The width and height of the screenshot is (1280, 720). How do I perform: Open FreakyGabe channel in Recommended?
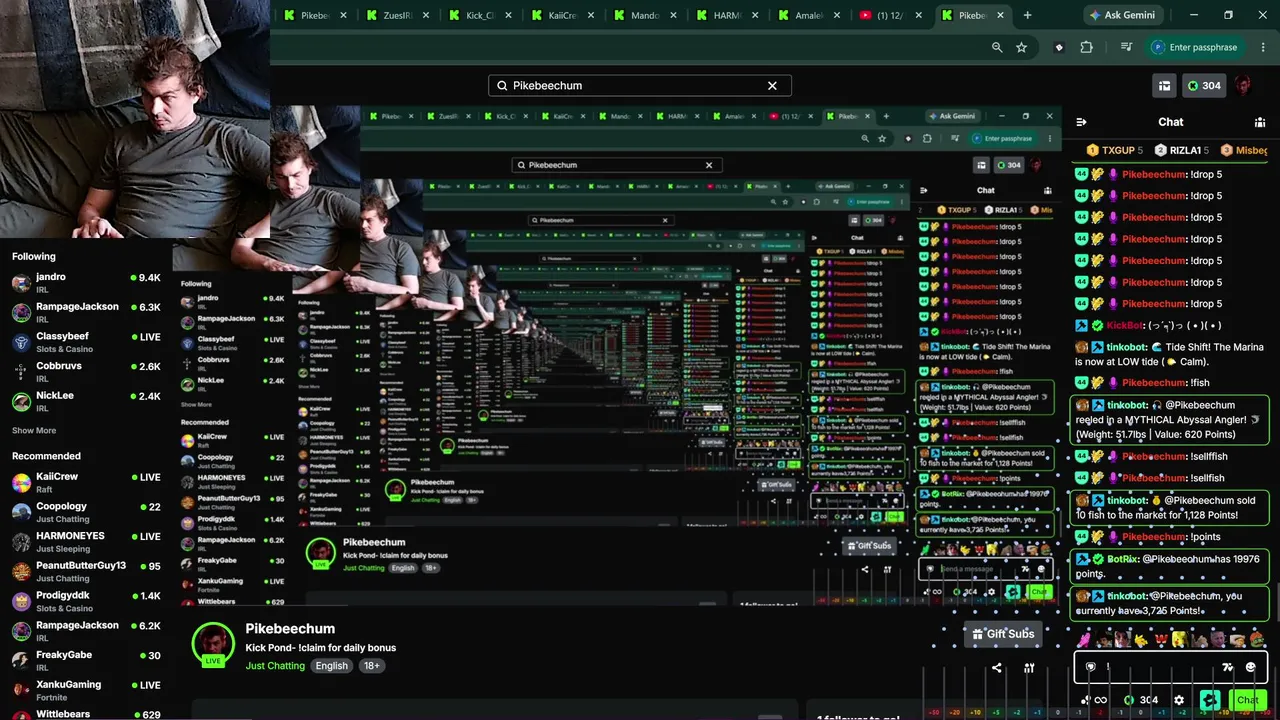(86, 660)
